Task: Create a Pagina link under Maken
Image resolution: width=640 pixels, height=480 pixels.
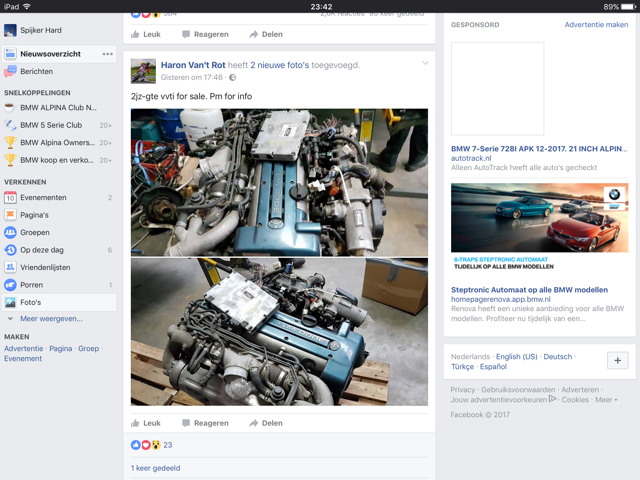Action: point(61,349)
